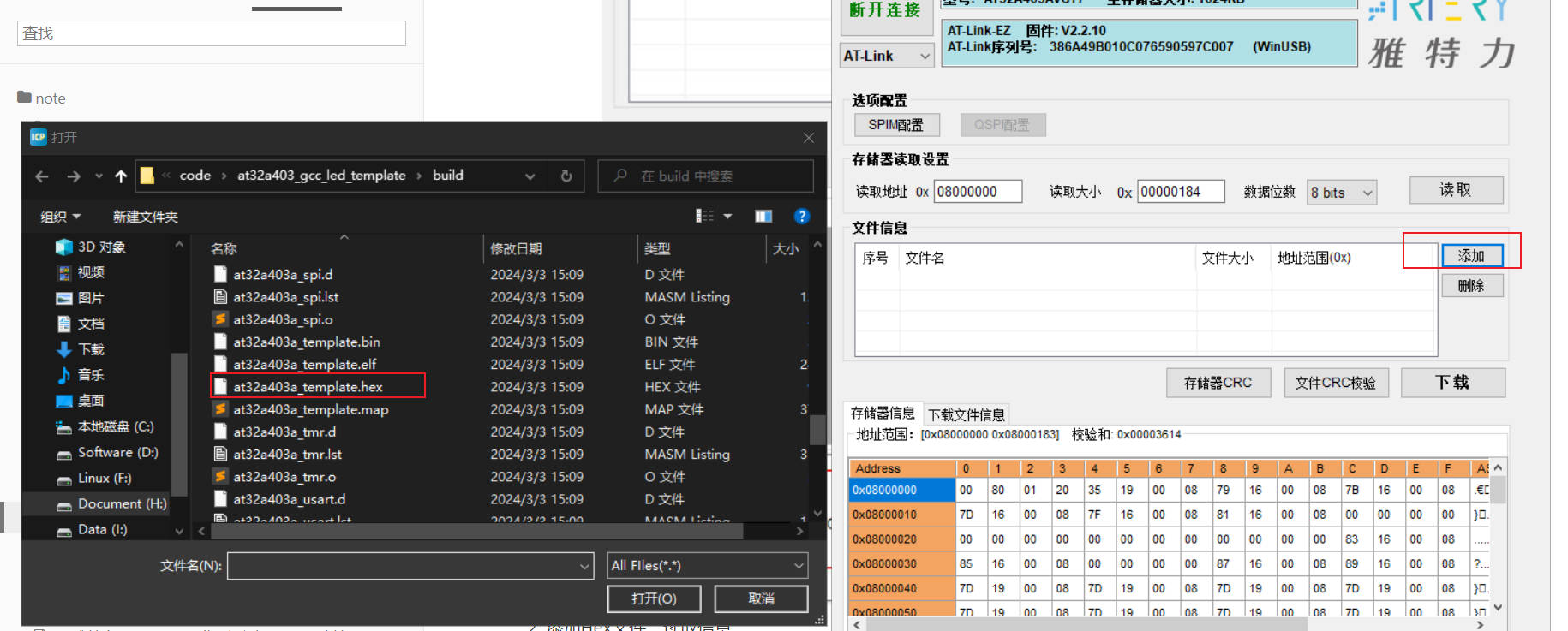Viewport: 1568px width, 631px height.
Task: Click 文件CRC校验 button
Action: click(x=1336, y=383)
